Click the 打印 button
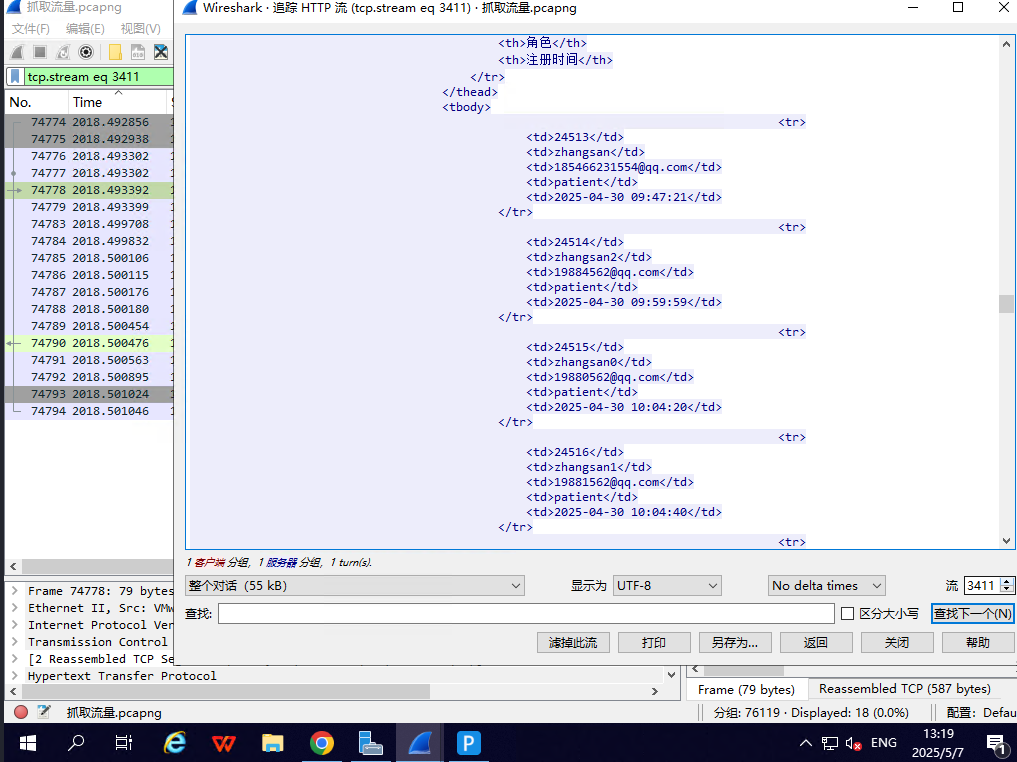 click(654, 643)
